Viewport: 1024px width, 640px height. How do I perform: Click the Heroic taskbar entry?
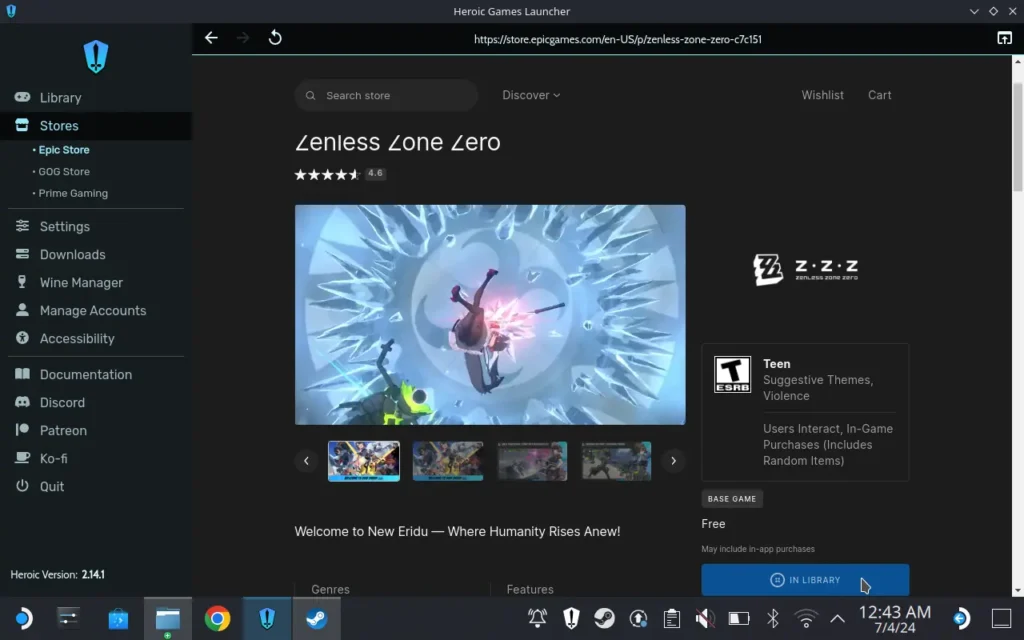(x=267, y=618)
